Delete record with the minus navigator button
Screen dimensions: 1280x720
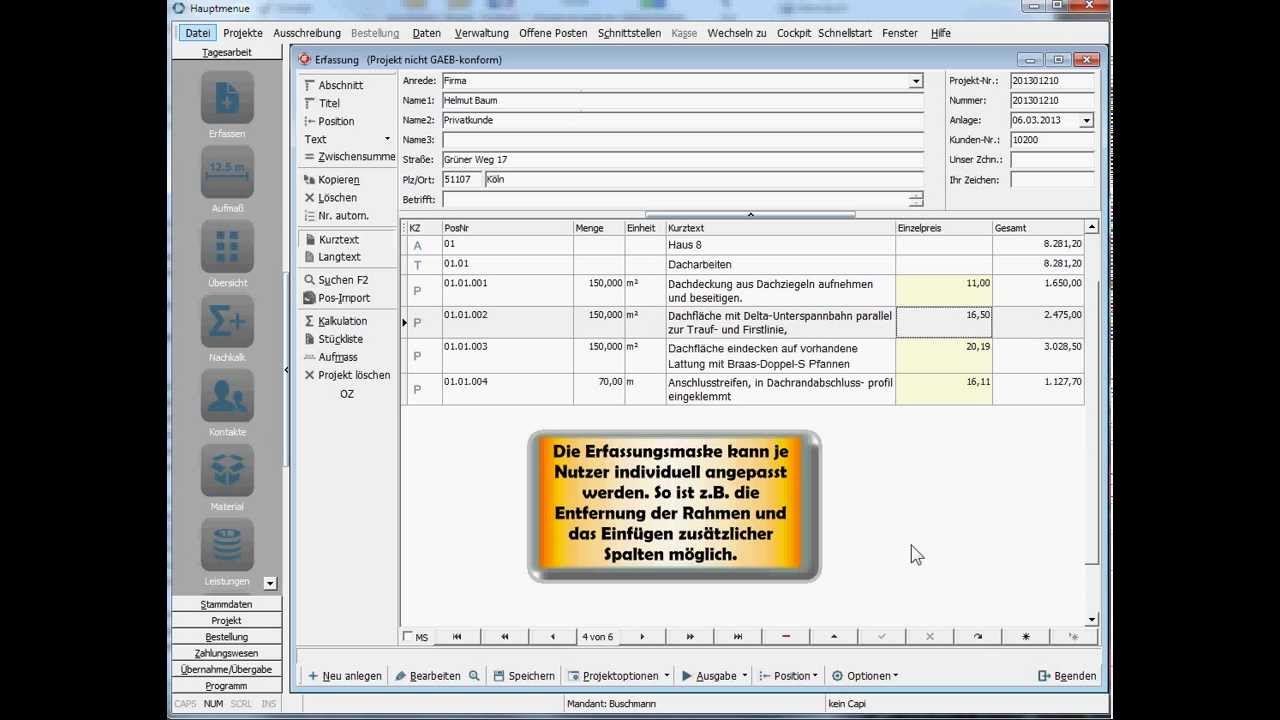tap(786, 637)
